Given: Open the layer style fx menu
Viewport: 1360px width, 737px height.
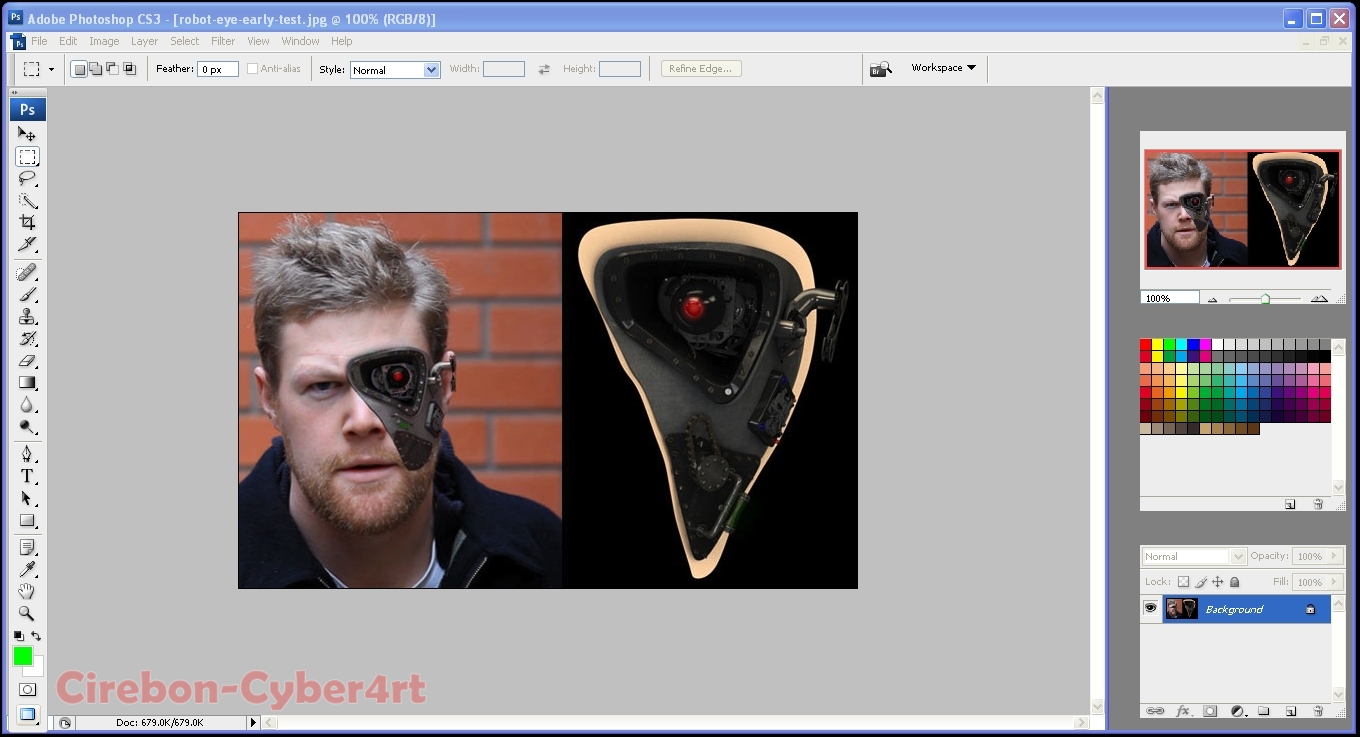Looking at the screenshot, I should pyautogui.click(x=1183, y=711).
